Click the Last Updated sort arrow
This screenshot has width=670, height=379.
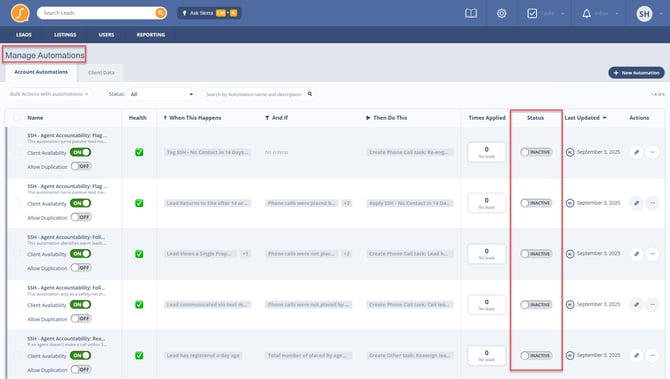point(604,118)
